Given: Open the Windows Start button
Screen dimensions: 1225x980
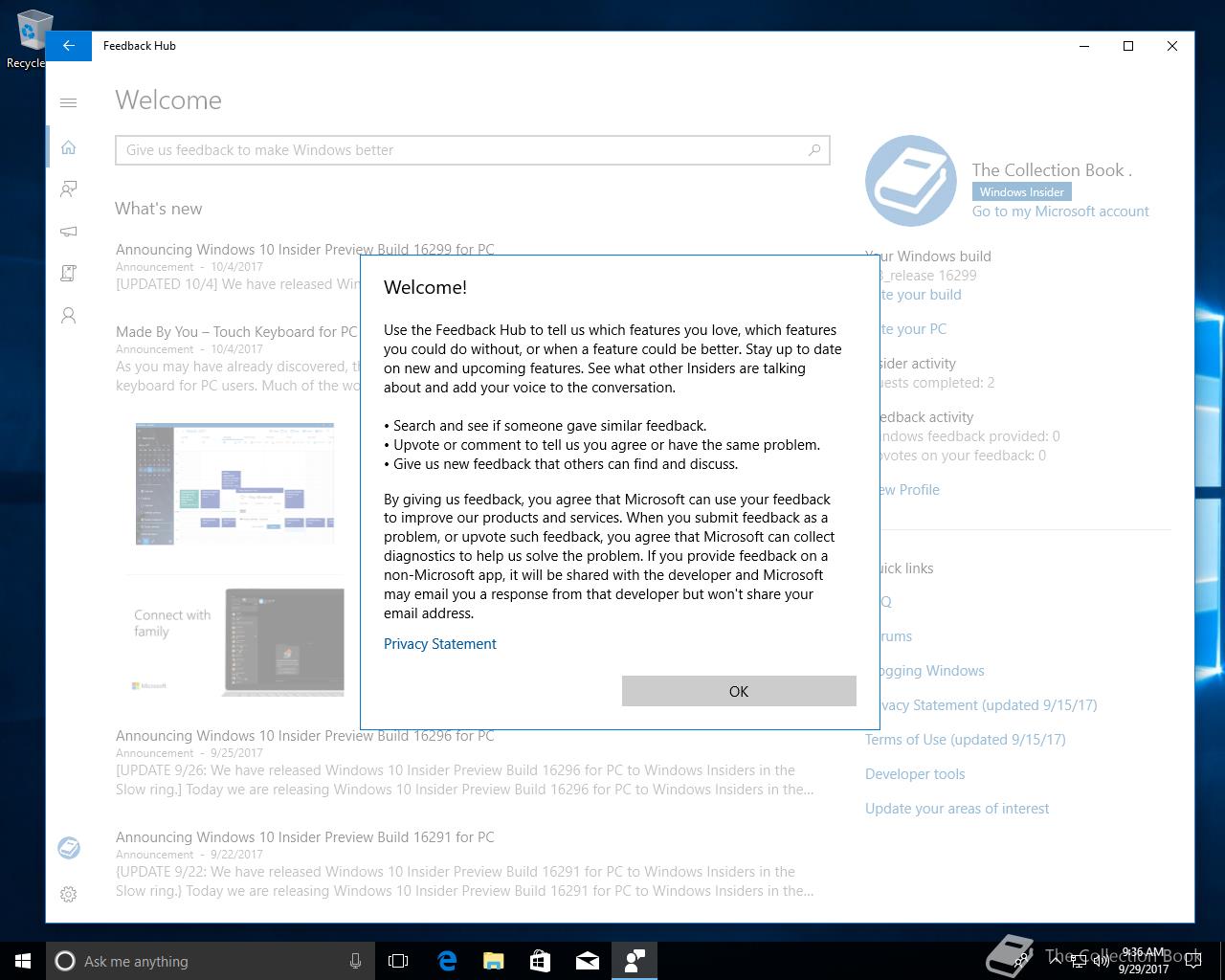Looking at the screenshot, I should click(23, 961).
